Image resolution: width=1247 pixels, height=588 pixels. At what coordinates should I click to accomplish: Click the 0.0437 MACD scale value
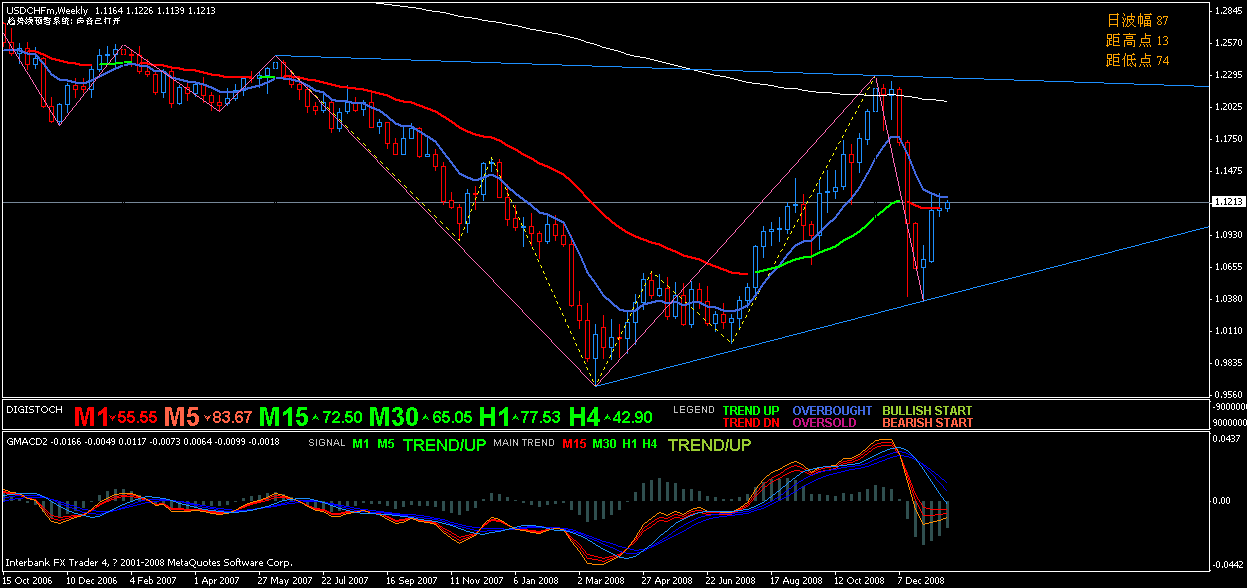point(1227,439)
